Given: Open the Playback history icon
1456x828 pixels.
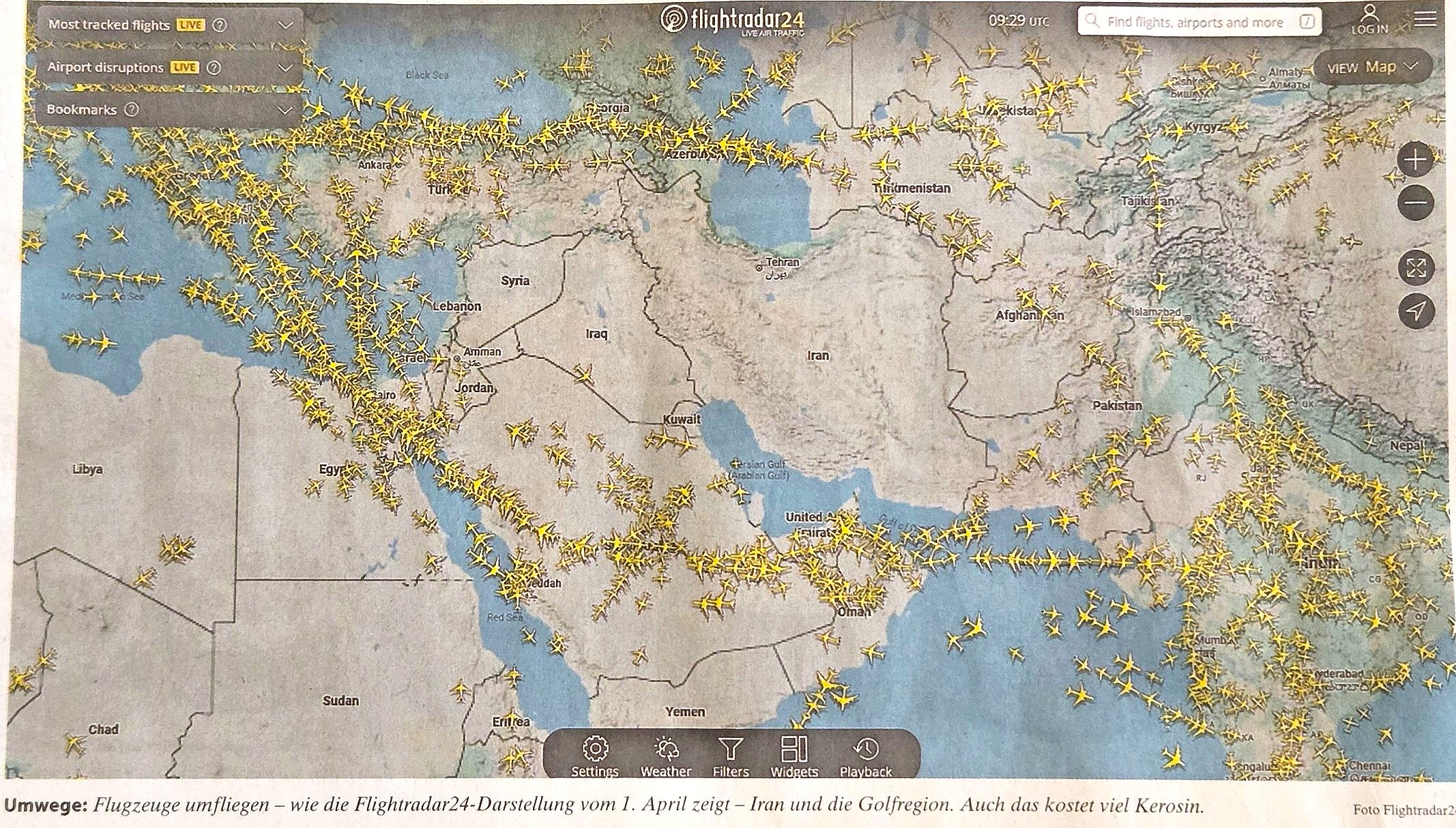Looking at the screenshot, I should click(866, 750).
